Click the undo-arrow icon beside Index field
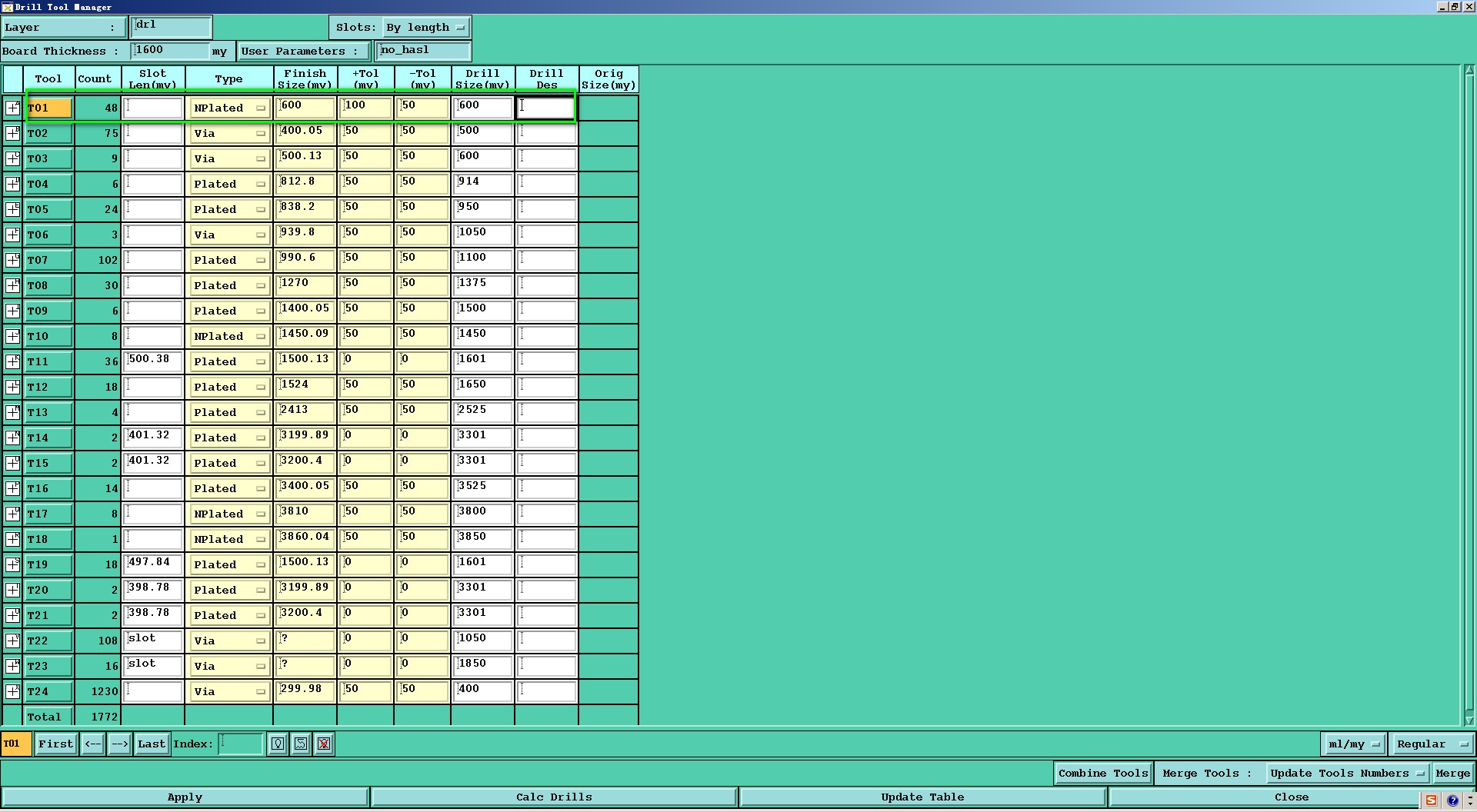Viewport: 1477px width, 812px height. pos(301,744)
